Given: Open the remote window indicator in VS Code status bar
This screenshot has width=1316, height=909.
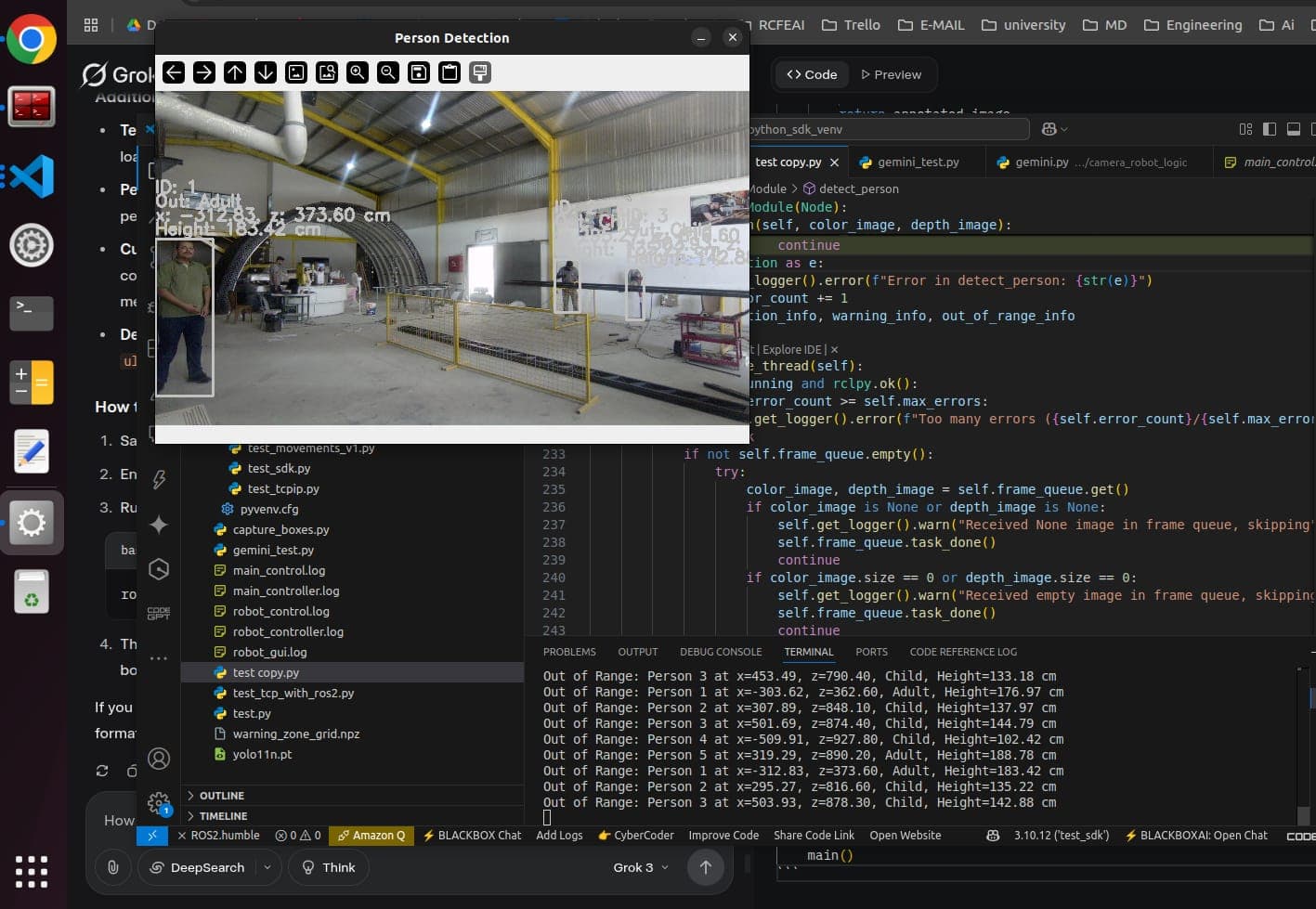Looking at the screenshot, I should point(152,836).
